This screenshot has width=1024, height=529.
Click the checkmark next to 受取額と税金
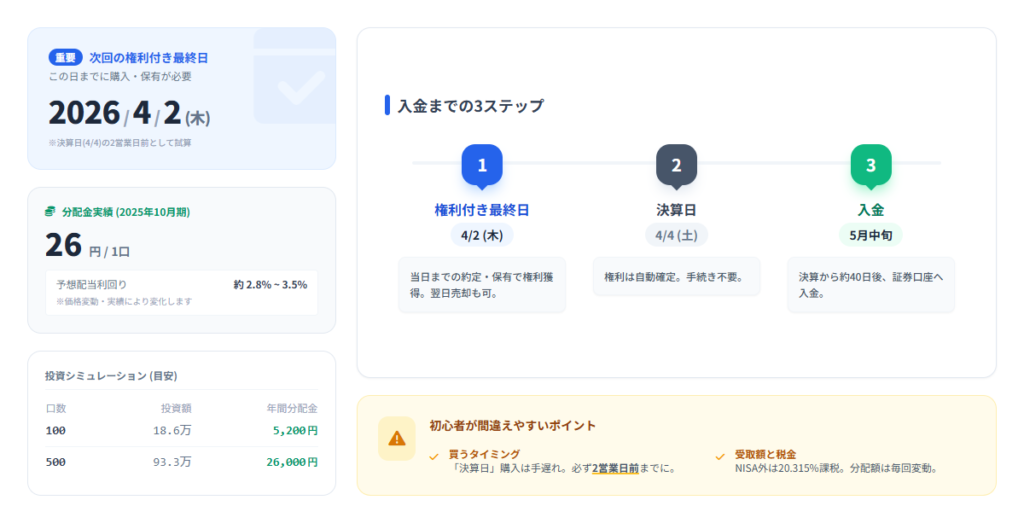click(720, 455)
